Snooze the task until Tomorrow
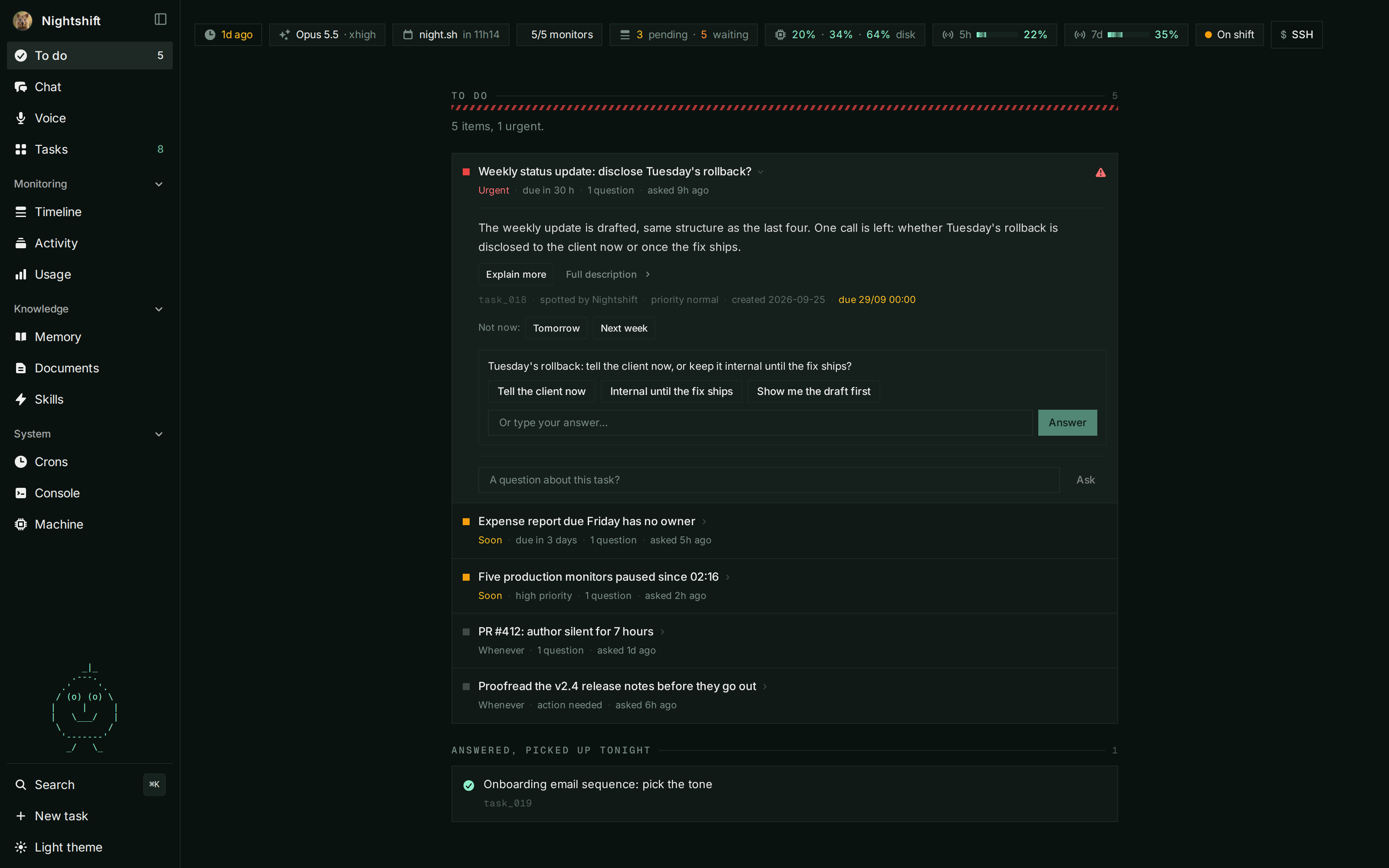Screen dimensions: 1389x868 pyautogui.click(x=556, y=329)
